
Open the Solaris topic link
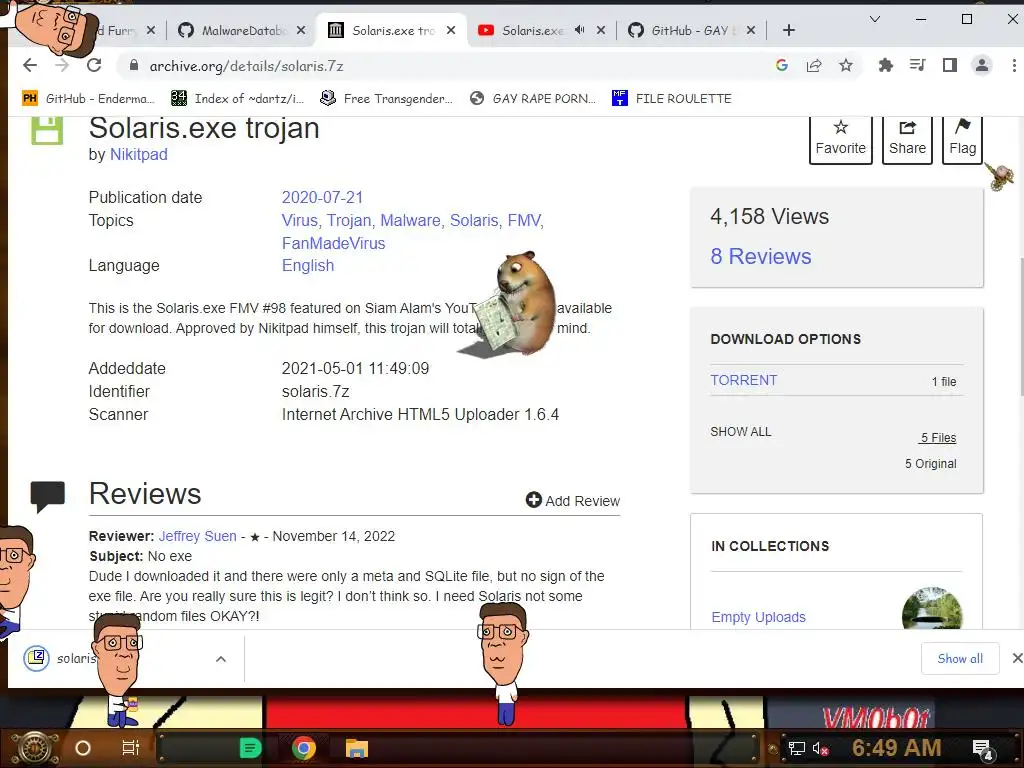click(475, 221)
